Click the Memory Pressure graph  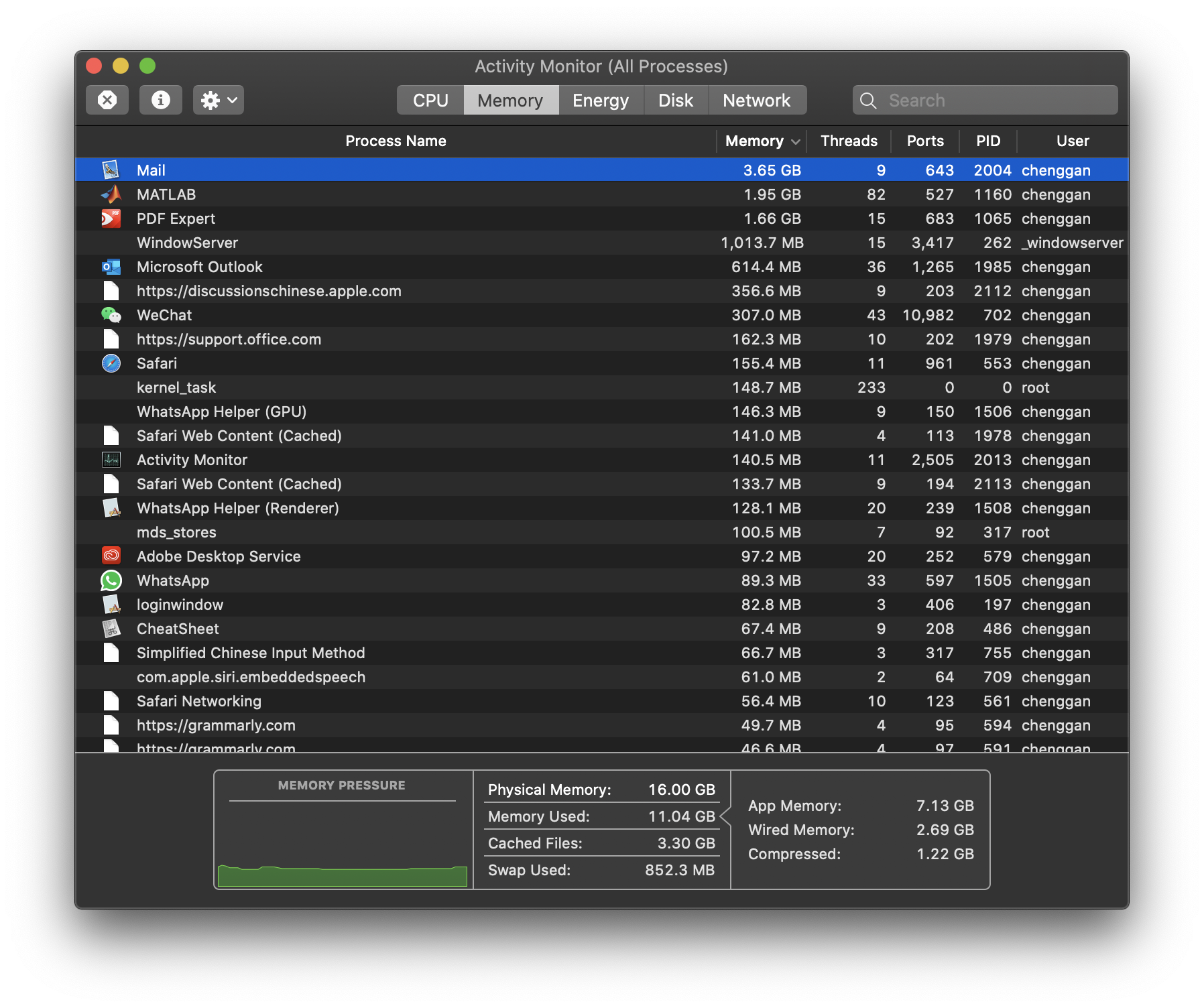(x=343, y=844)
